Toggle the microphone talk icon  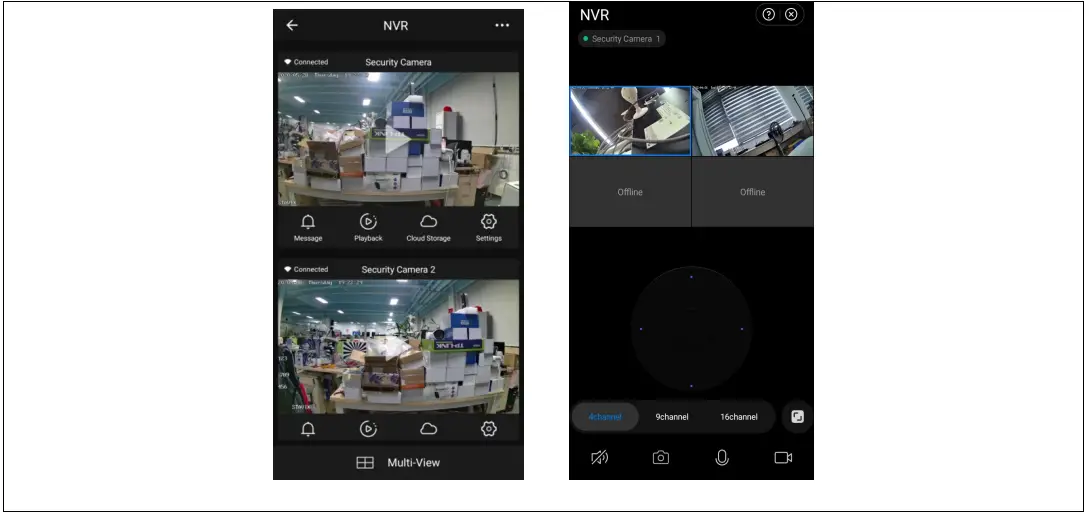[x=722, y=458]
